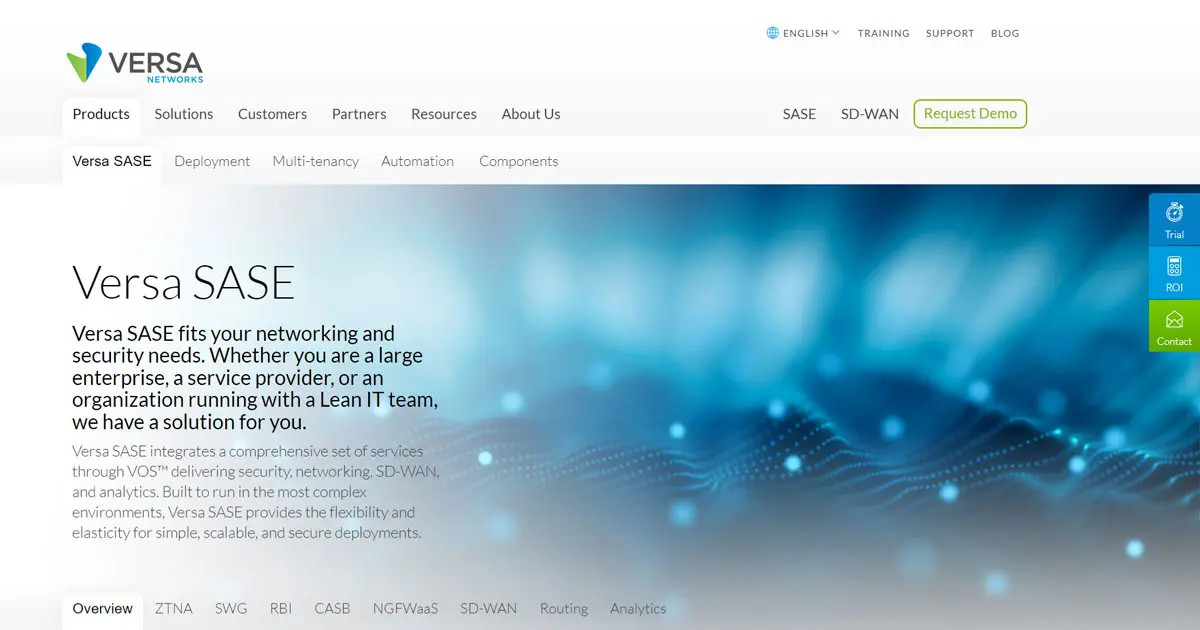The height and width of the screenshot is (630, 1200).
Task: Select the CASB tab
Action: (x=332, y=608)
